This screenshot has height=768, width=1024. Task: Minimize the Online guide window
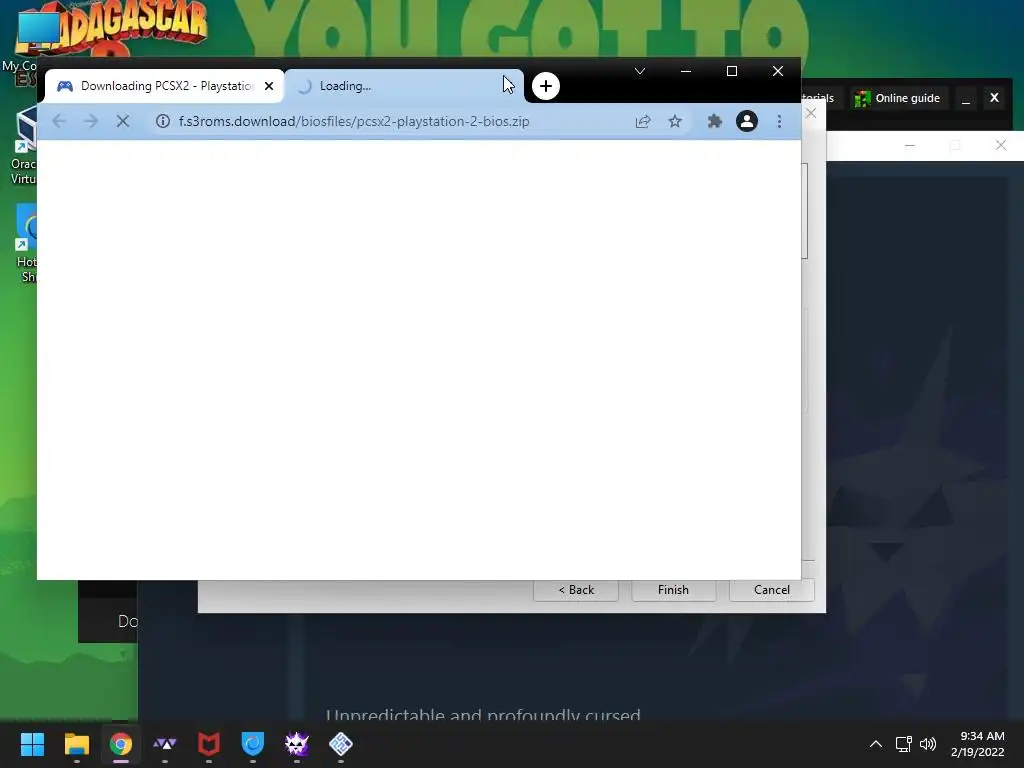(x=966, y=99)
